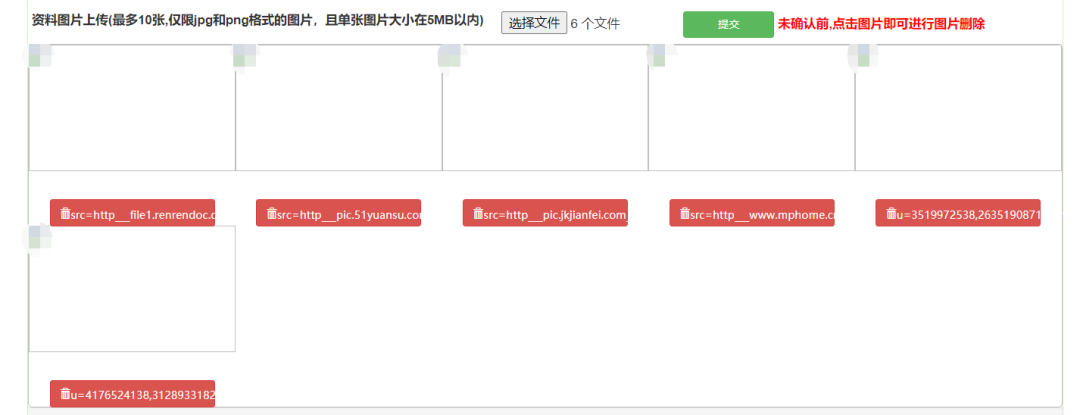The image size is (1080, 415).
Task: Click broken image icon above u=4176524138
Action: coord(40,237)
